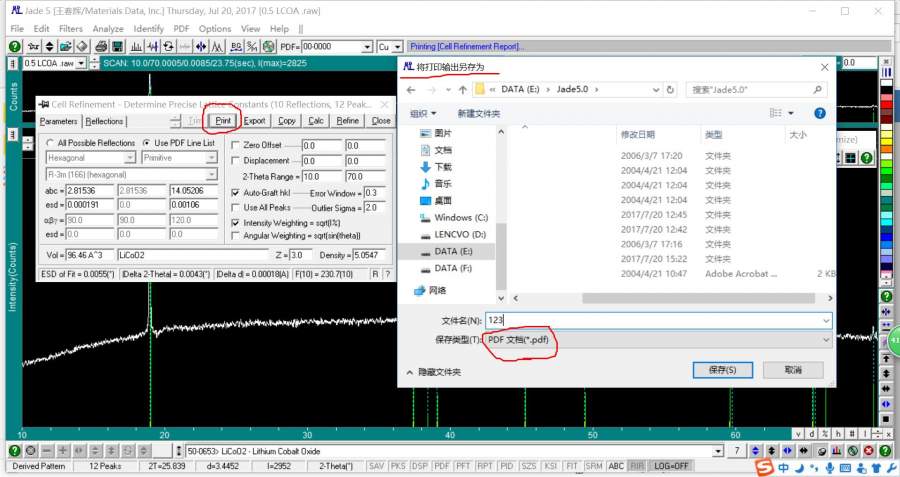Enable the Angular Weighting checkbox

pyautogui.click(x=235, y=235)
